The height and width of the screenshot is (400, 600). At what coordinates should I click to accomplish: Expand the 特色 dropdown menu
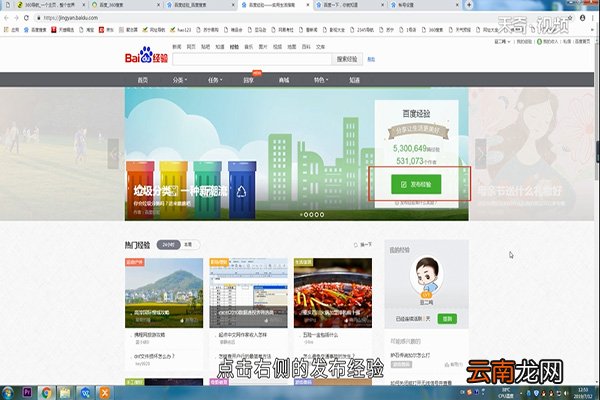(321, 80)
